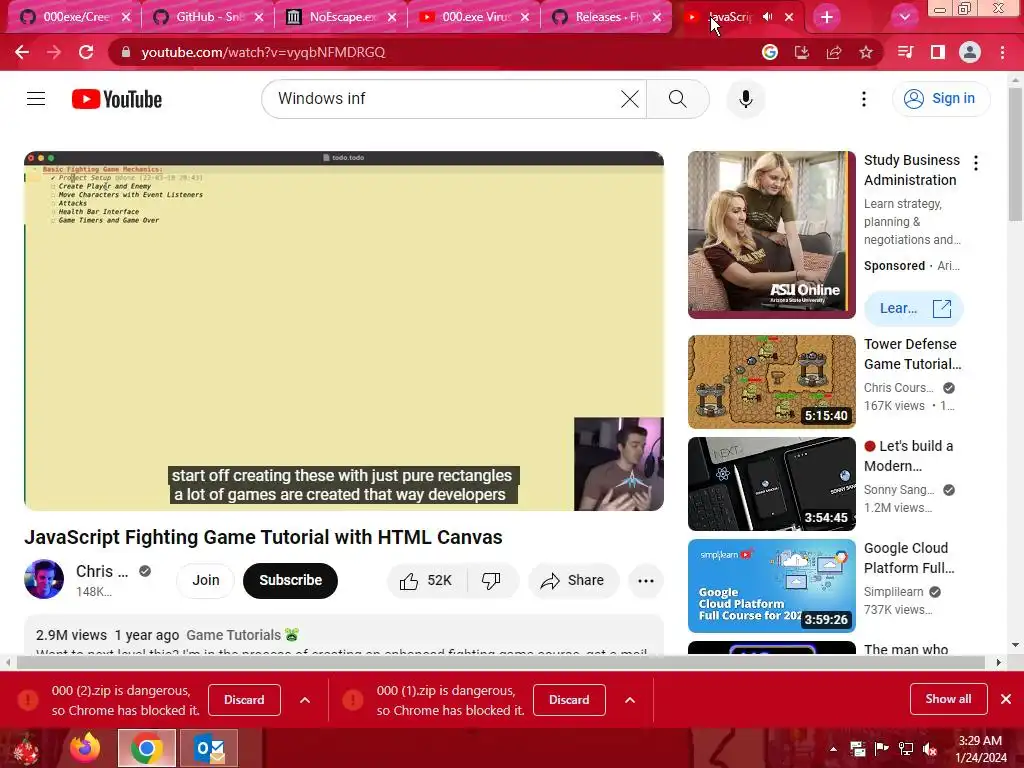Screen dimensions: 1024x768
Task: Open network icon in system tray
Action: coord(906,749)
